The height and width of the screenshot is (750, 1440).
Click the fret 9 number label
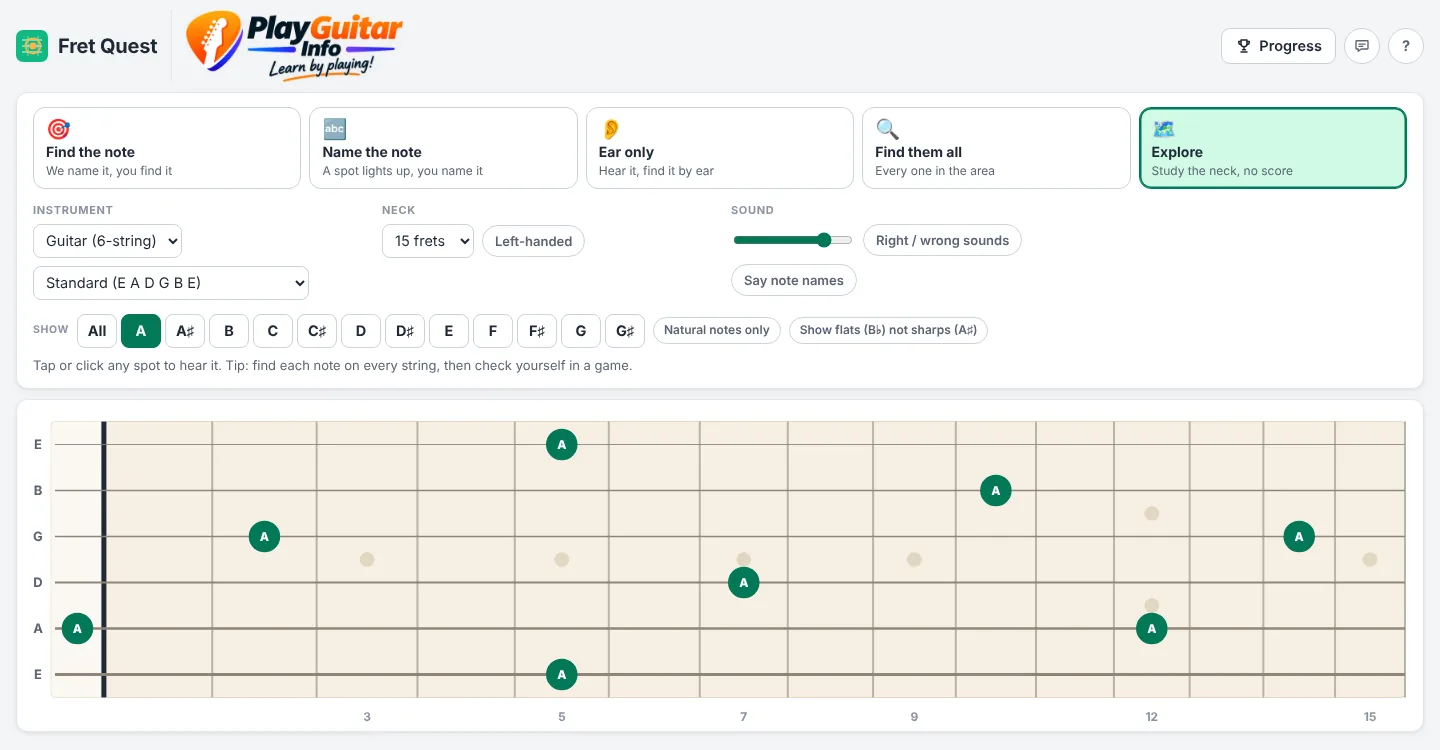[914, 717]
